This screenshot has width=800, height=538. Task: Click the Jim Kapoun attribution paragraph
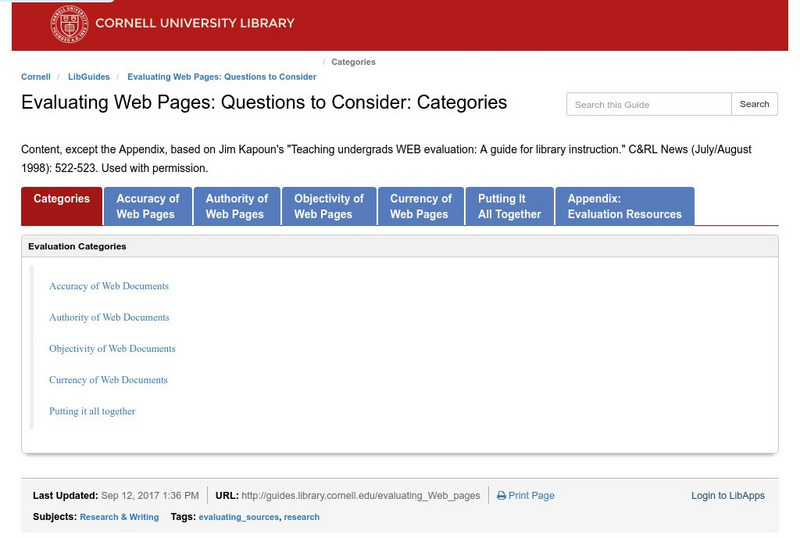[386, 159]
